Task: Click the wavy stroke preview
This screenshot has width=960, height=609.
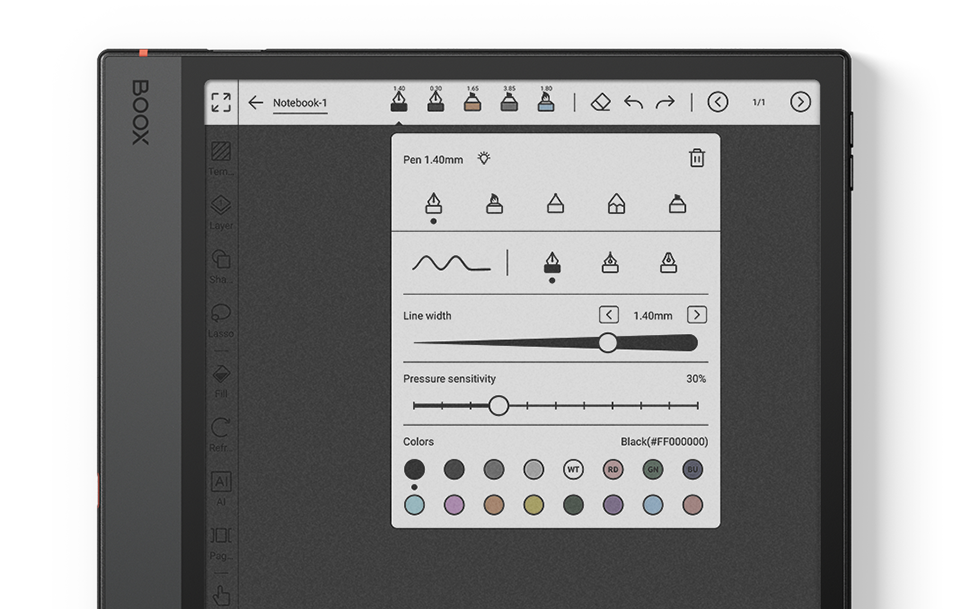Action: 451,263
